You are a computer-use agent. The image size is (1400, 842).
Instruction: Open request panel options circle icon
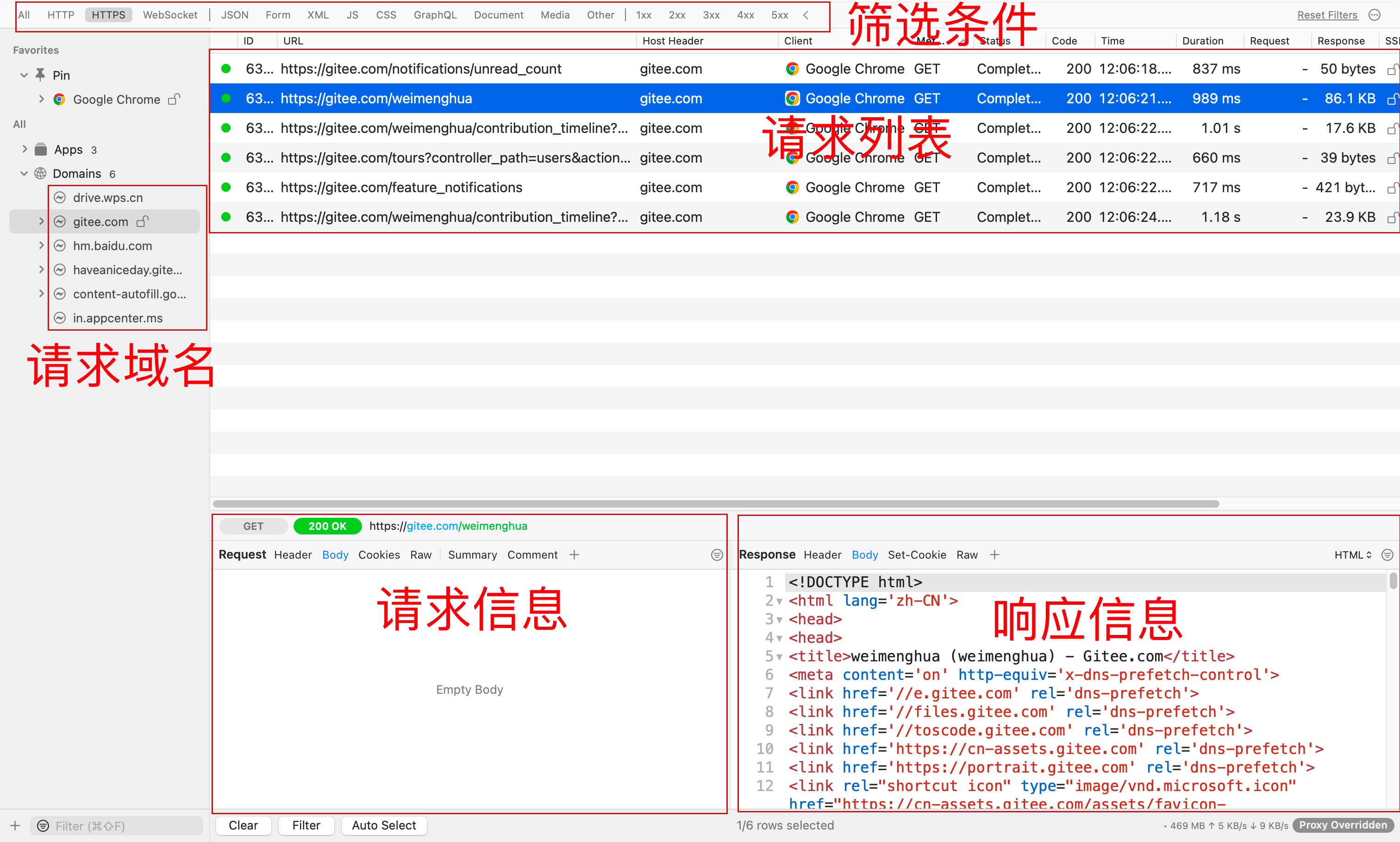(717, 555)
